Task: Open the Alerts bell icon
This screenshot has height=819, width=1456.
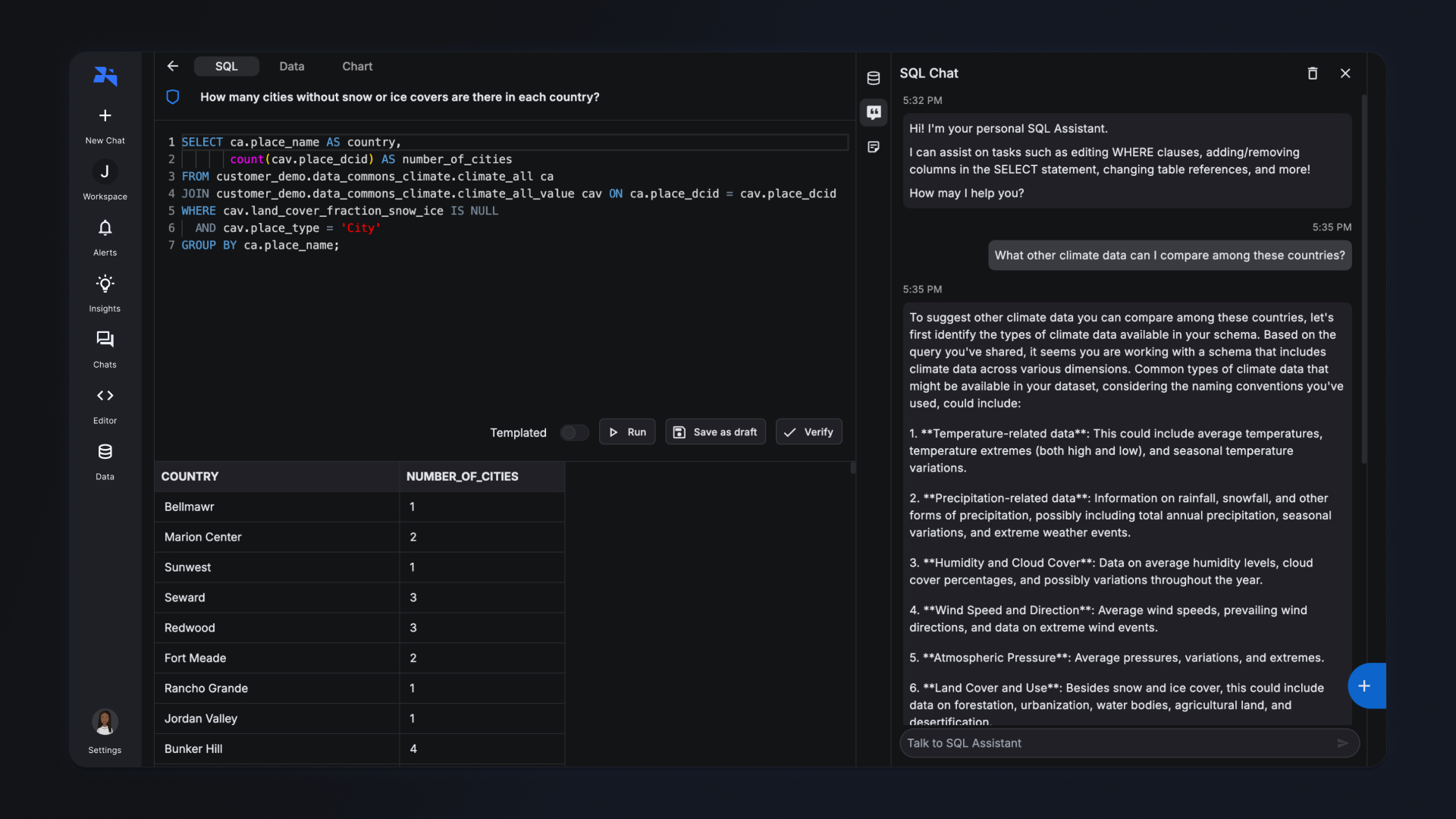Action: click(105, 227)
